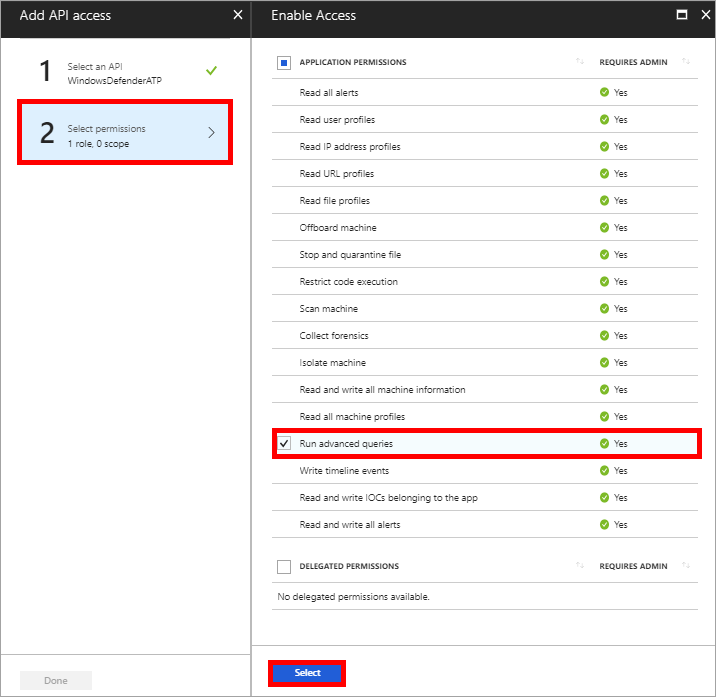Toggle the Application Permissions select-all checkbox
Screen dimensions: 716x697
tap(284, 63)
